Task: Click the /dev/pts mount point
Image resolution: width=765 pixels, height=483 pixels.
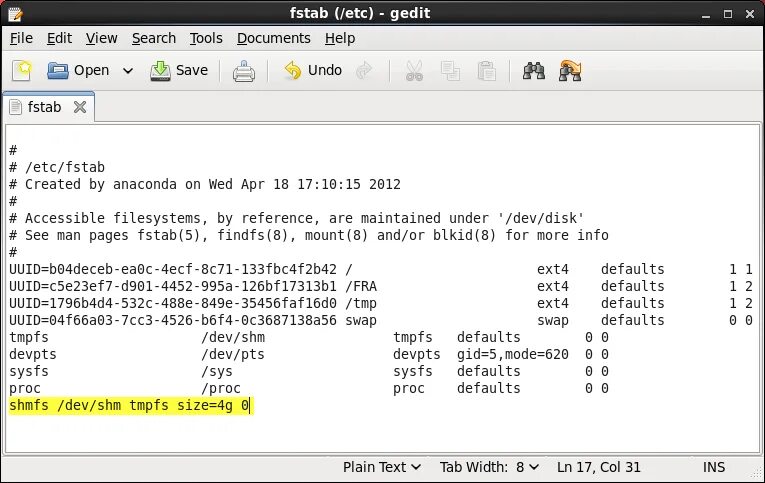Action: pos(233,354)
